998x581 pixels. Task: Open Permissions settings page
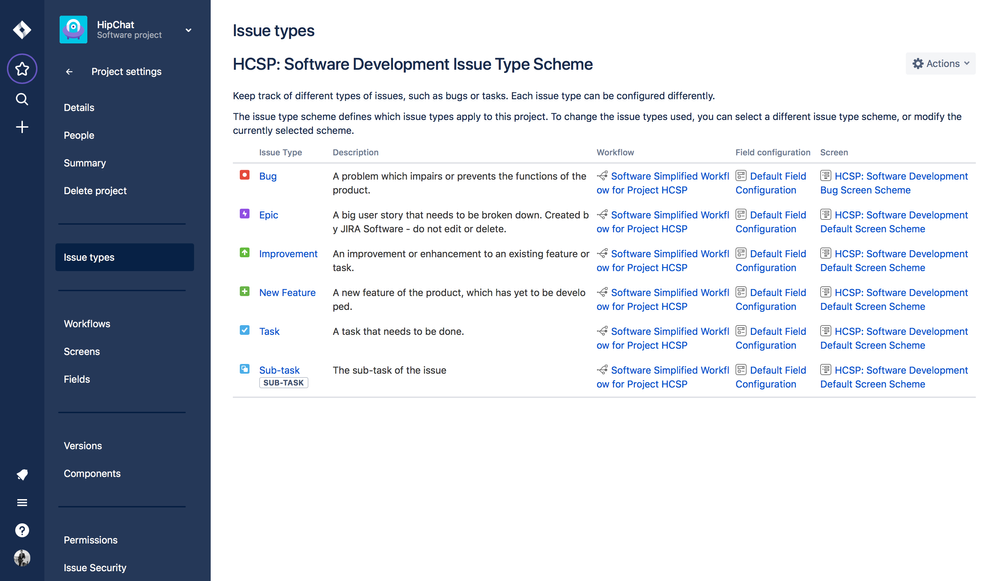tap(90, 540)
